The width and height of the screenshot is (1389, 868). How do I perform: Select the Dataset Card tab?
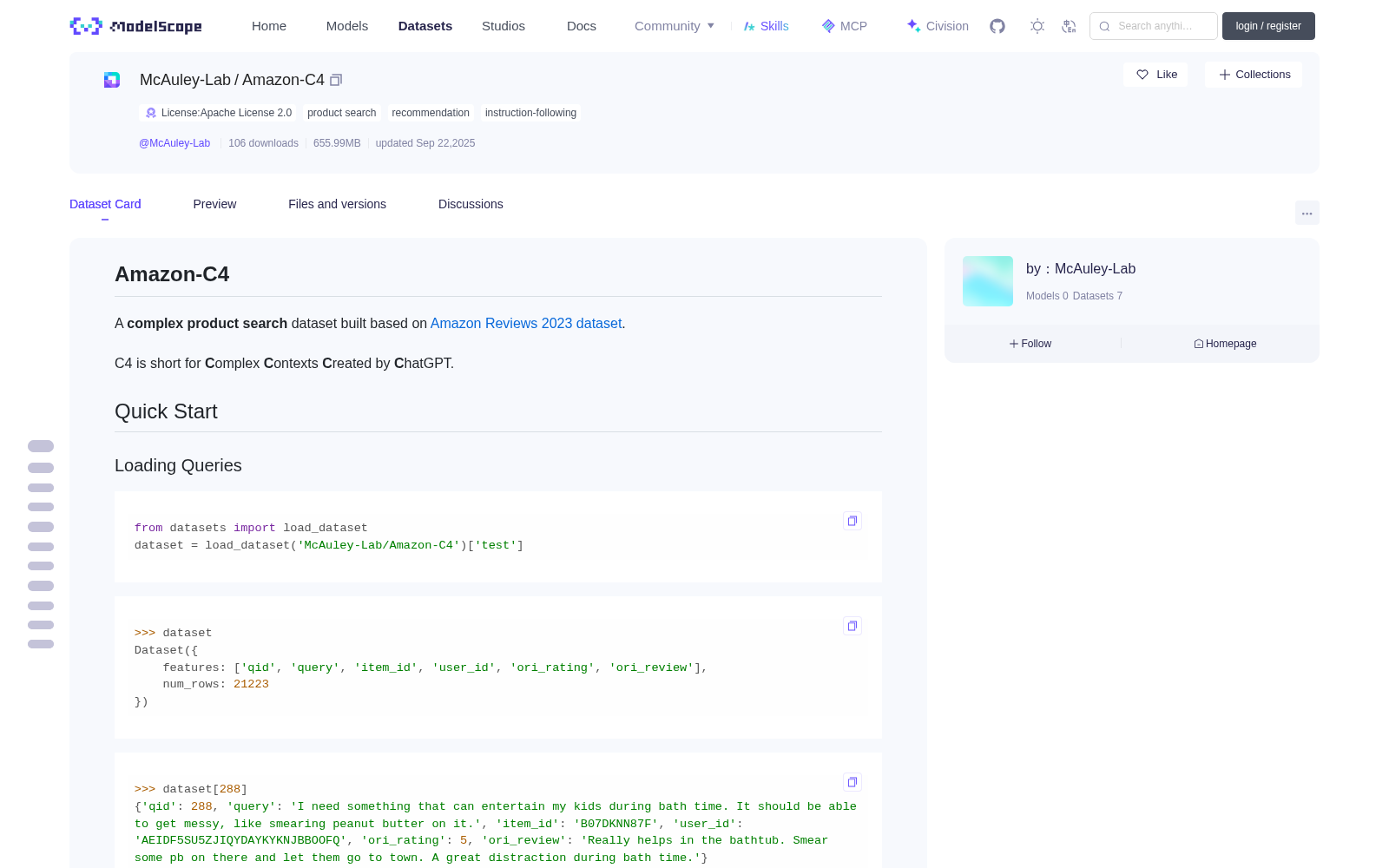(x=105, y=204)
